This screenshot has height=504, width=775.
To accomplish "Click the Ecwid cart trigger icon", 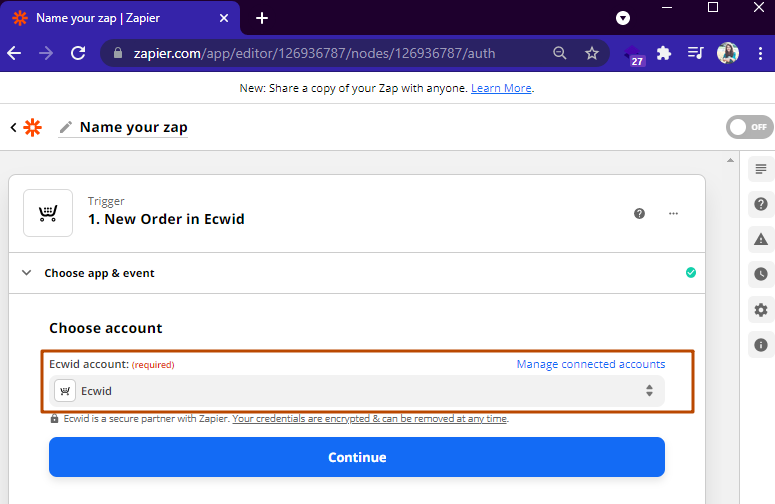I will click(x=48, y=213).
